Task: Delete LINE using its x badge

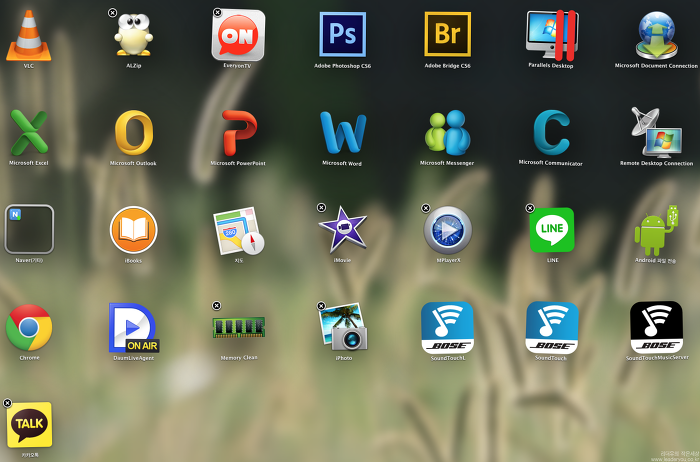Action: pyautogui.click(x=530, y=208)
